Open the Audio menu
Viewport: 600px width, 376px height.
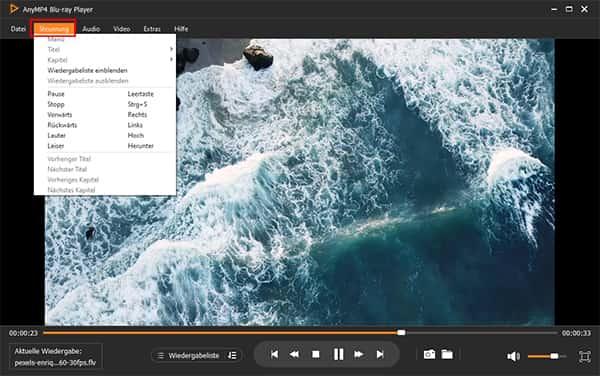point(91,29)
